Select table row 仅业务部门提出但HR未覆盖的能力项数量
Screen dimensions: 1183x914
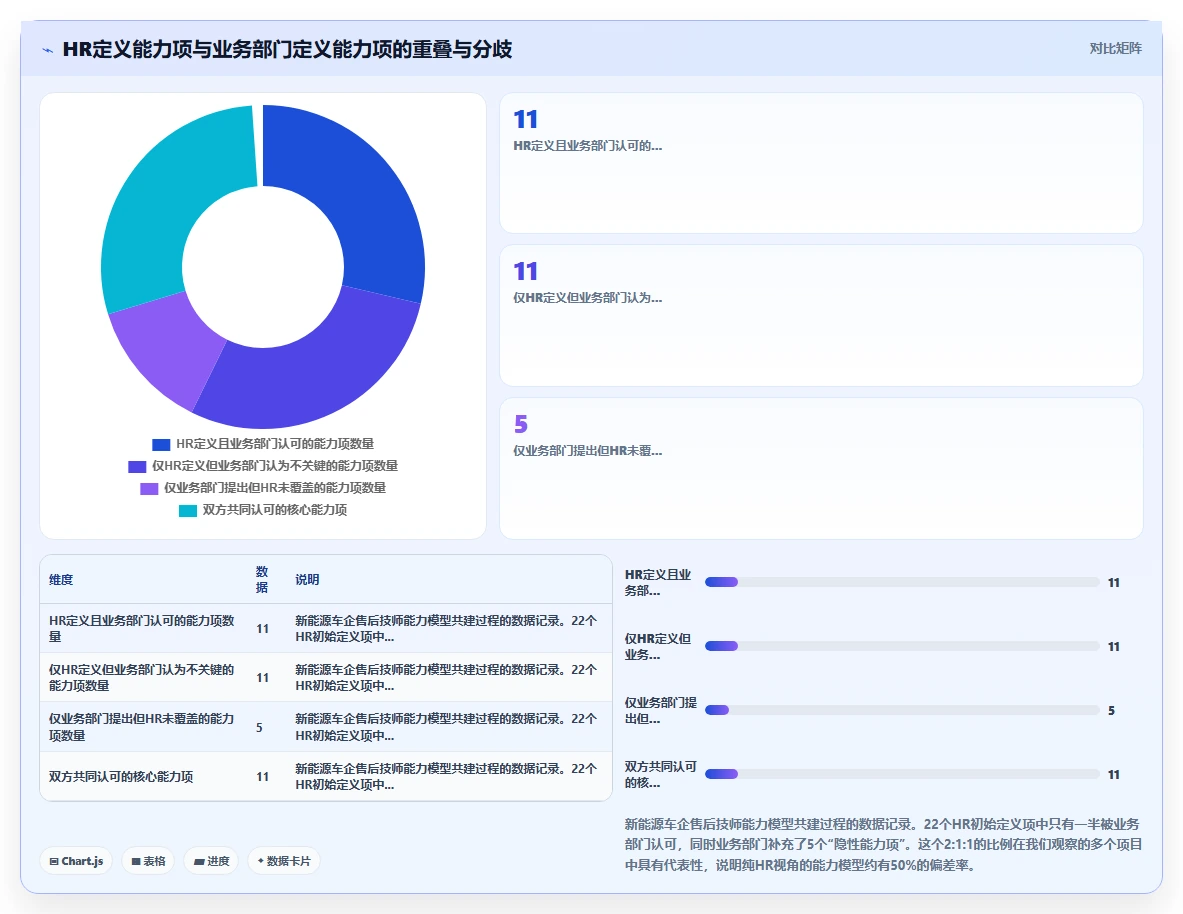point(326,727)
